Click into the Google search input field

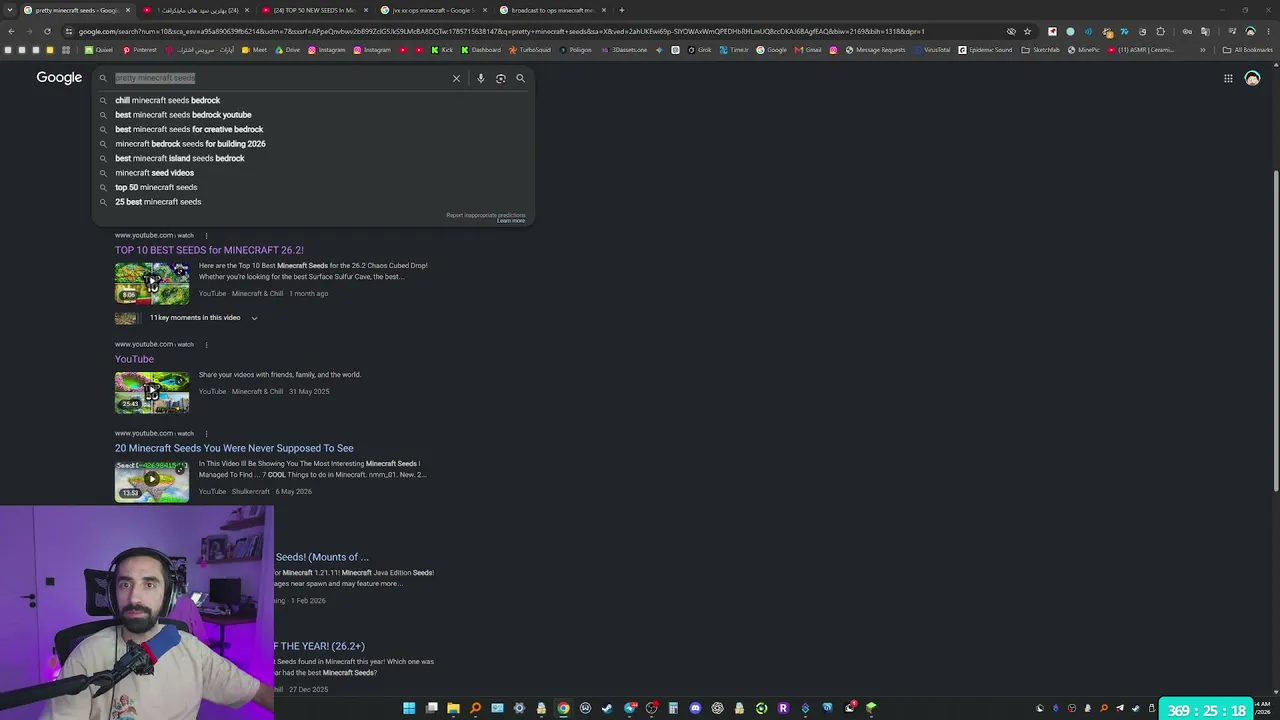click(x=280, y=78)
